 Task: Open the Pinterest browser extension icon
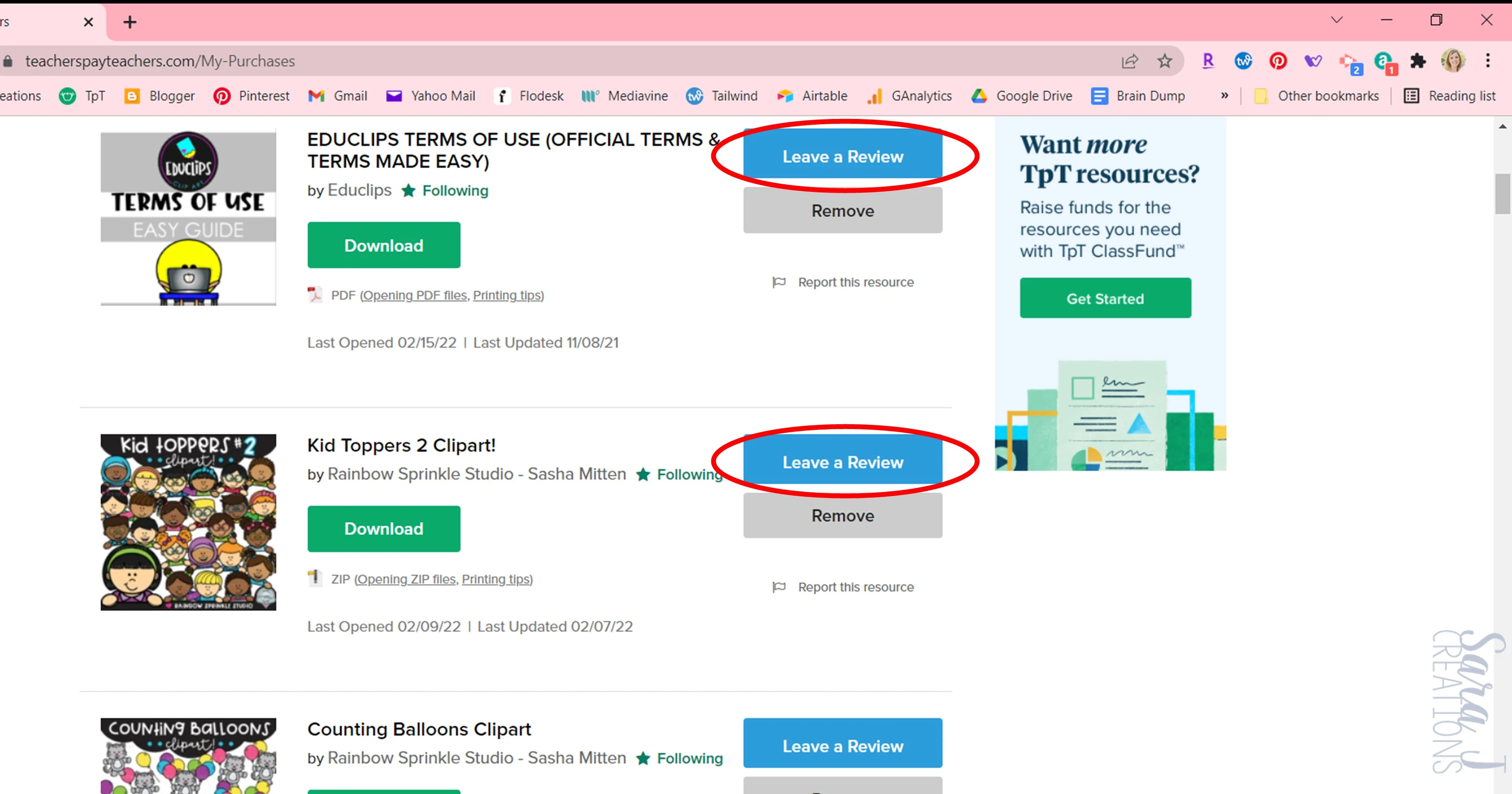coord(1278,61)
